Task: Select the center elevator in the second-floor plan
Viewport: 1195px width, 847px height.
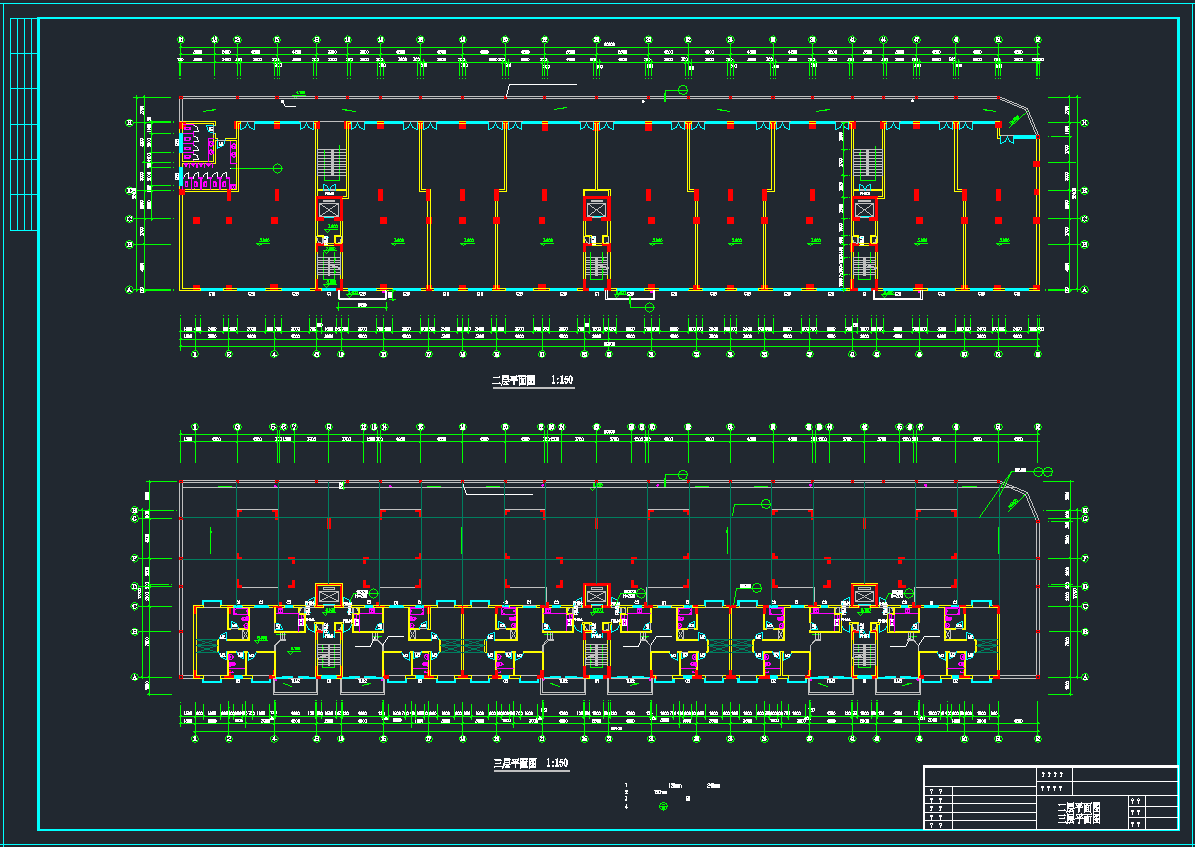Action: (x=596, y=210)
